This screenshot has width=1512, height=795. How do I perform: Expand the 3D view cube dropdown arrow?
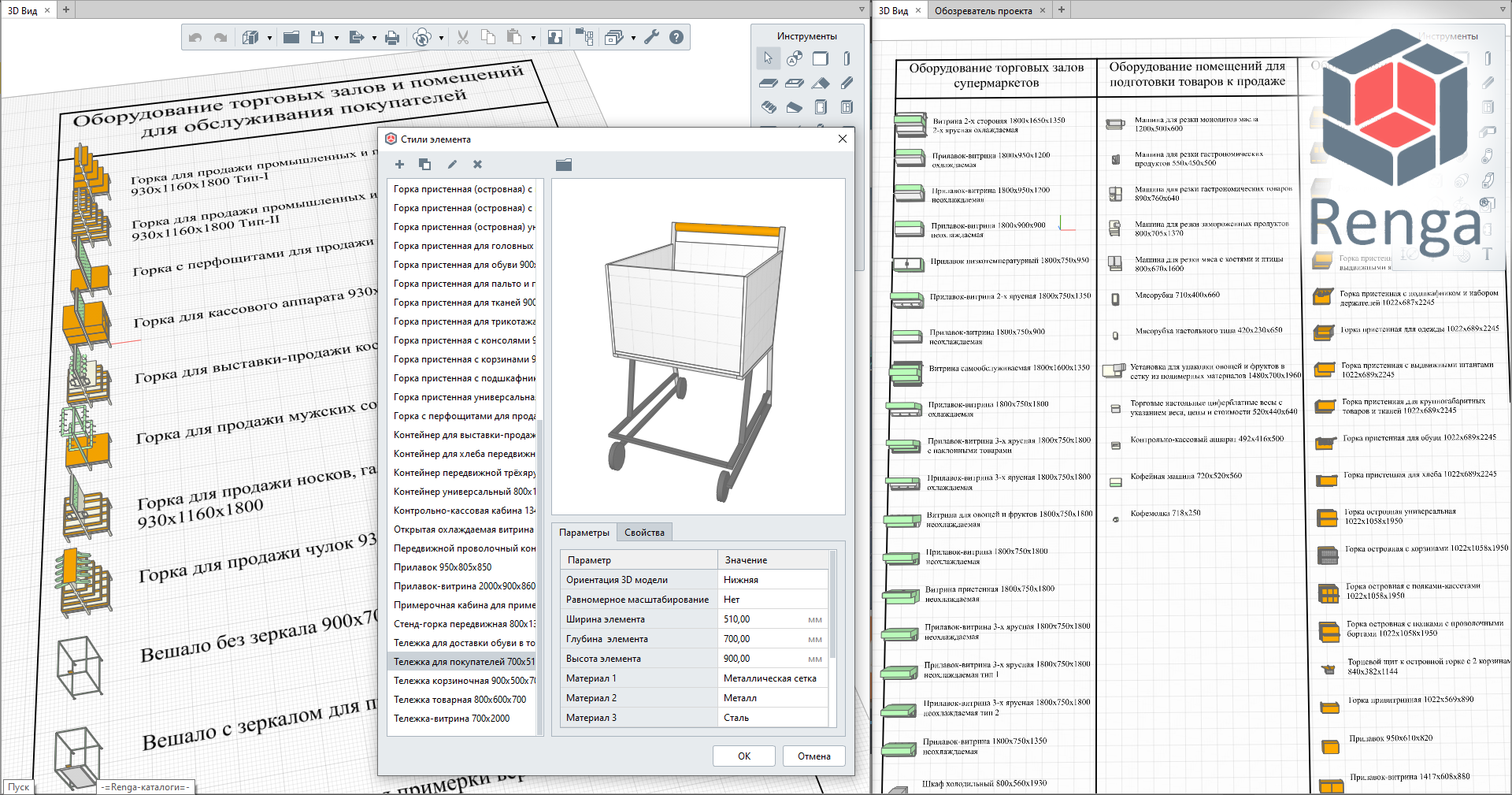point(269,38)
